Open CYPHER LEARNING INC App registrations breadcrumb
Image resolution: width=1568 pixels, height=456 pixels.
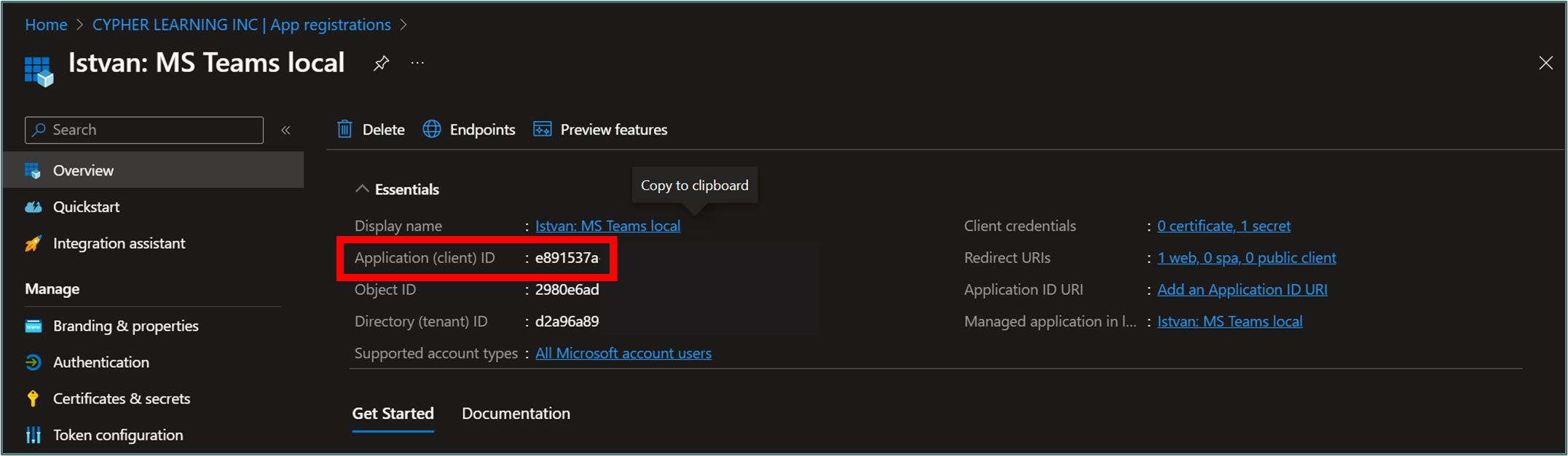(242, 25)
